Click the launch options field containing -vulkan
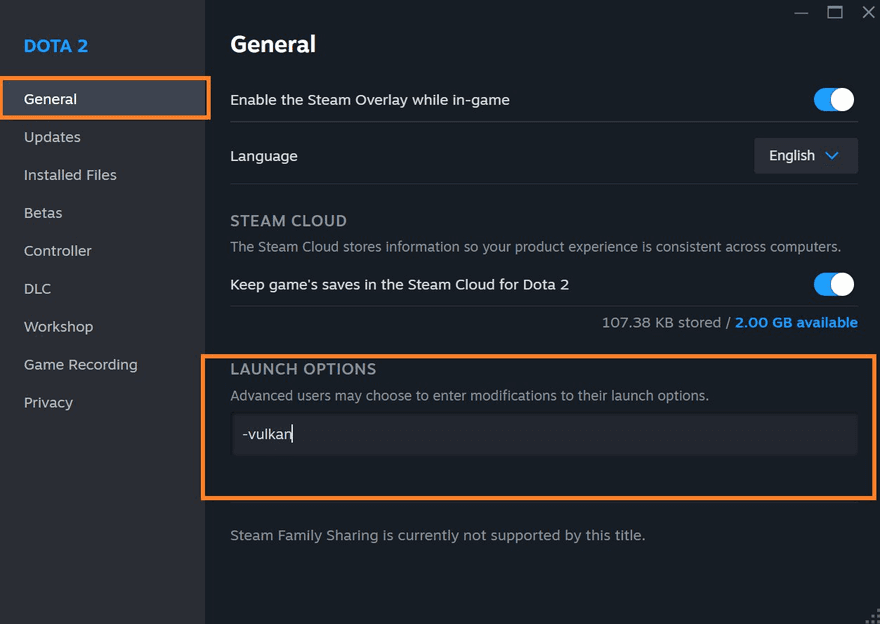 [544, 435]
